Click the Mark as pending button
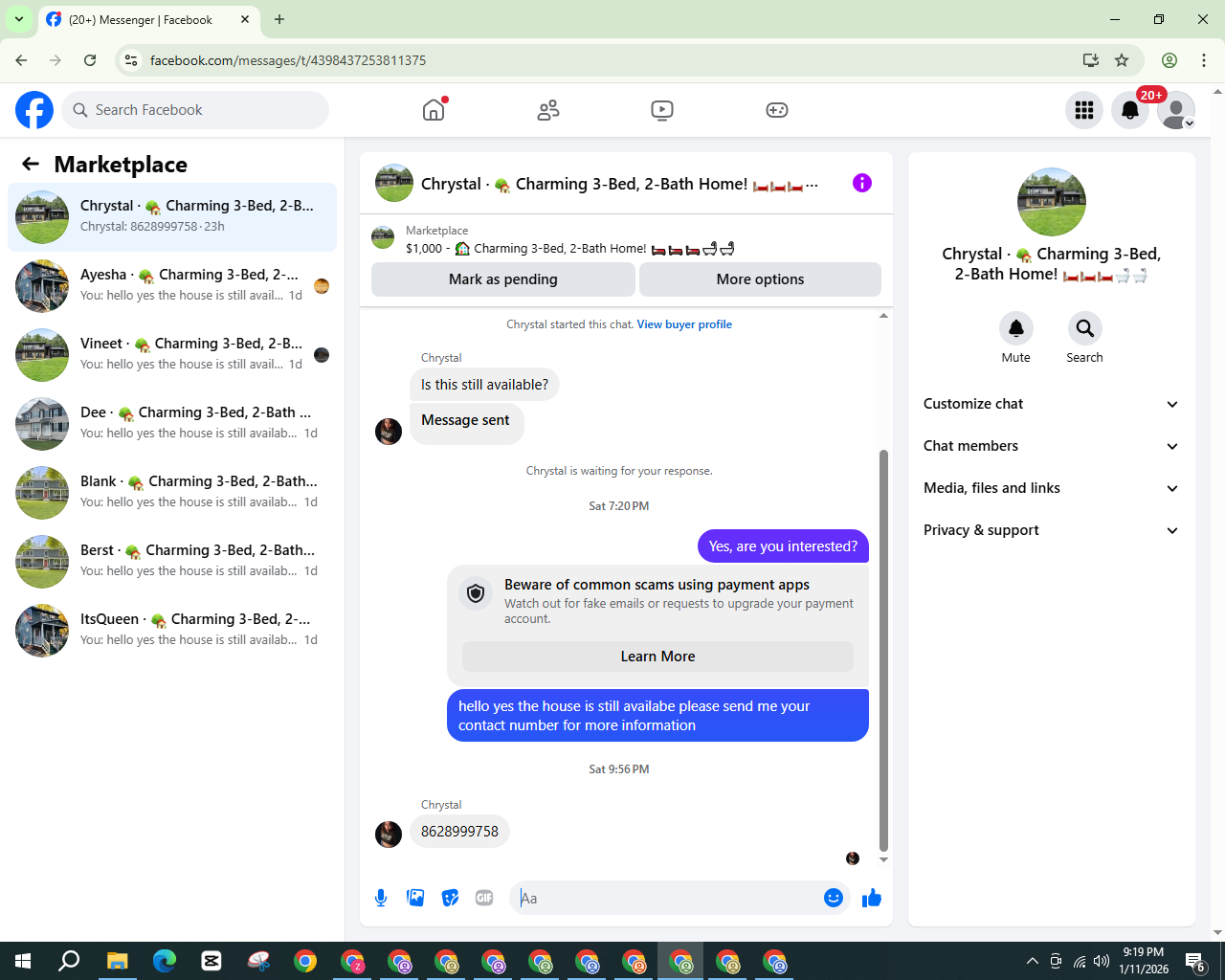The height and width of the screenshot is (980, 1225). coord(503,279)
